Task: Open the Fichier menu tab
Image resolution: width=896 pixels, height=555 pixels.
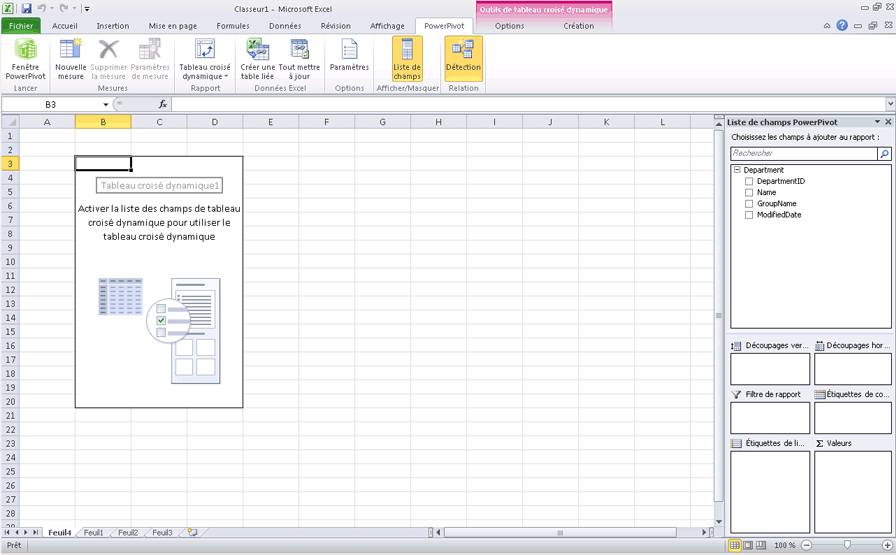Action: point(21,26)
